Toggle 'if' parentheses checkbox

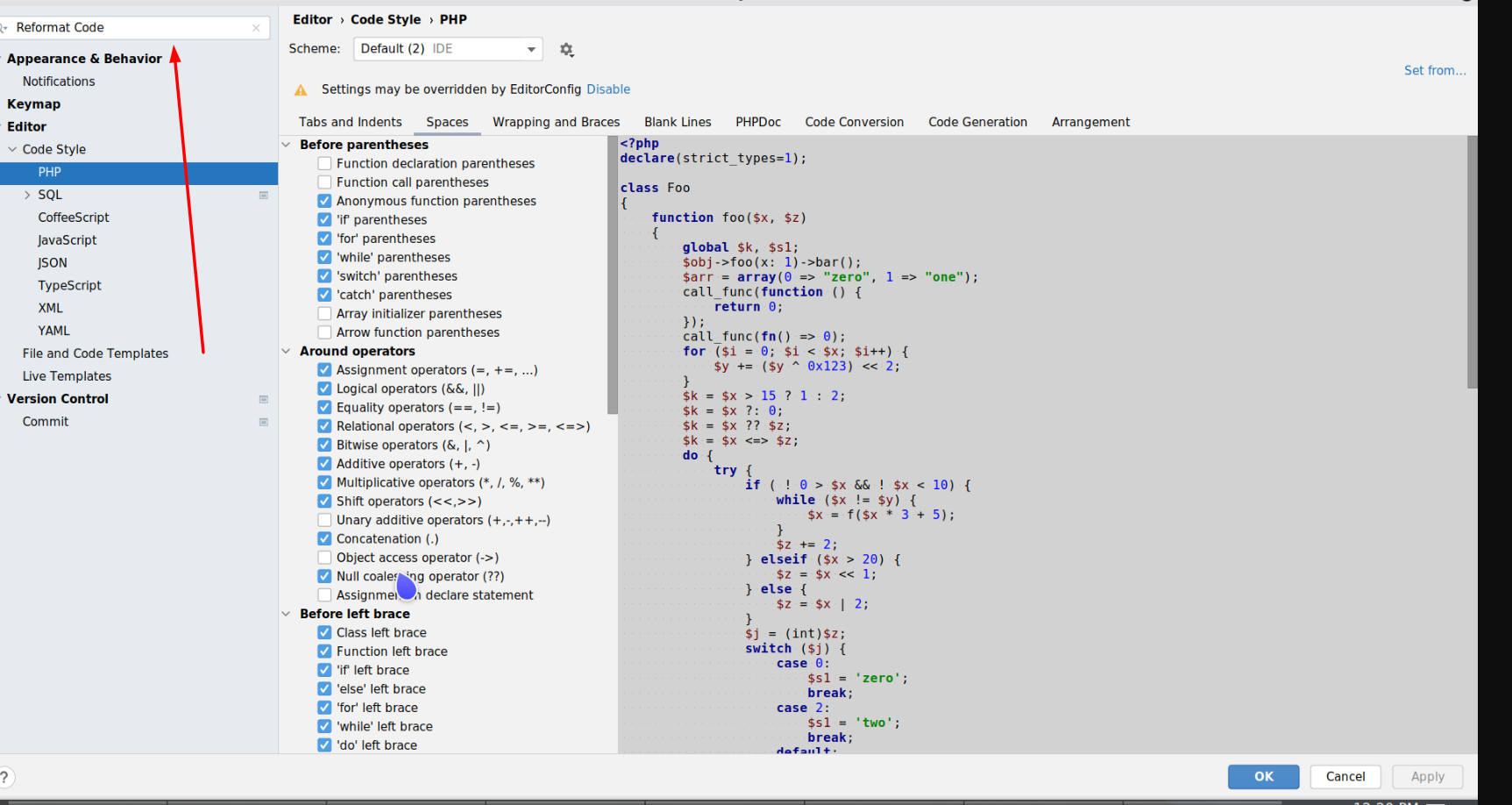[324, 220]
